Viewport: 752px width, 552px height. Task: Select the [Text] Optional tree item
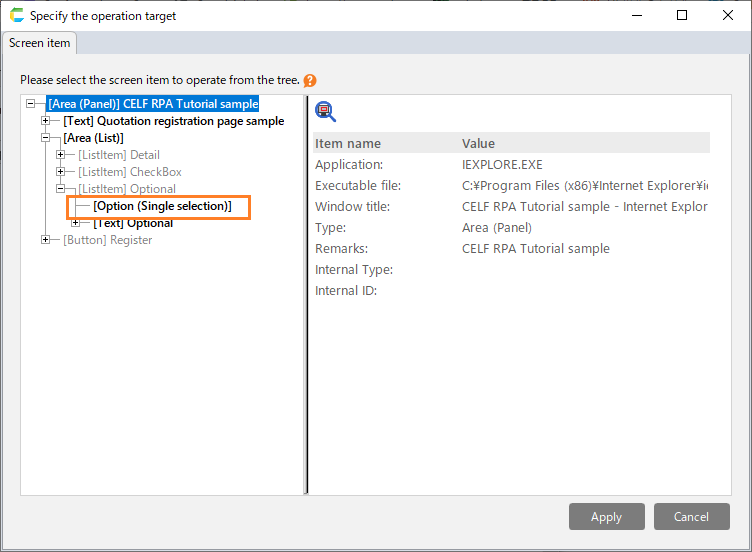tap(133, 223)
